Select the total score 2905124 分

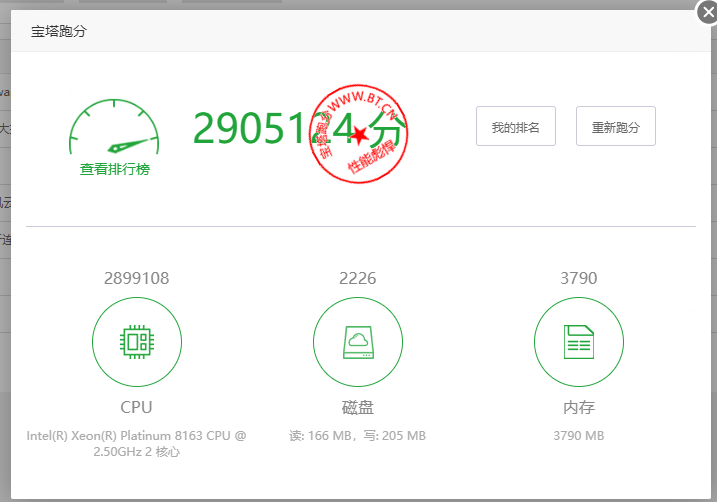click(300, 128)
